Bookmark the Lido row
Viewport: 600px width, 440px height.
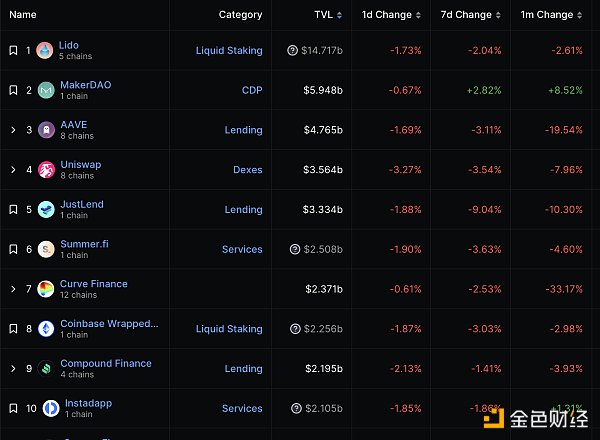[13, 50]
